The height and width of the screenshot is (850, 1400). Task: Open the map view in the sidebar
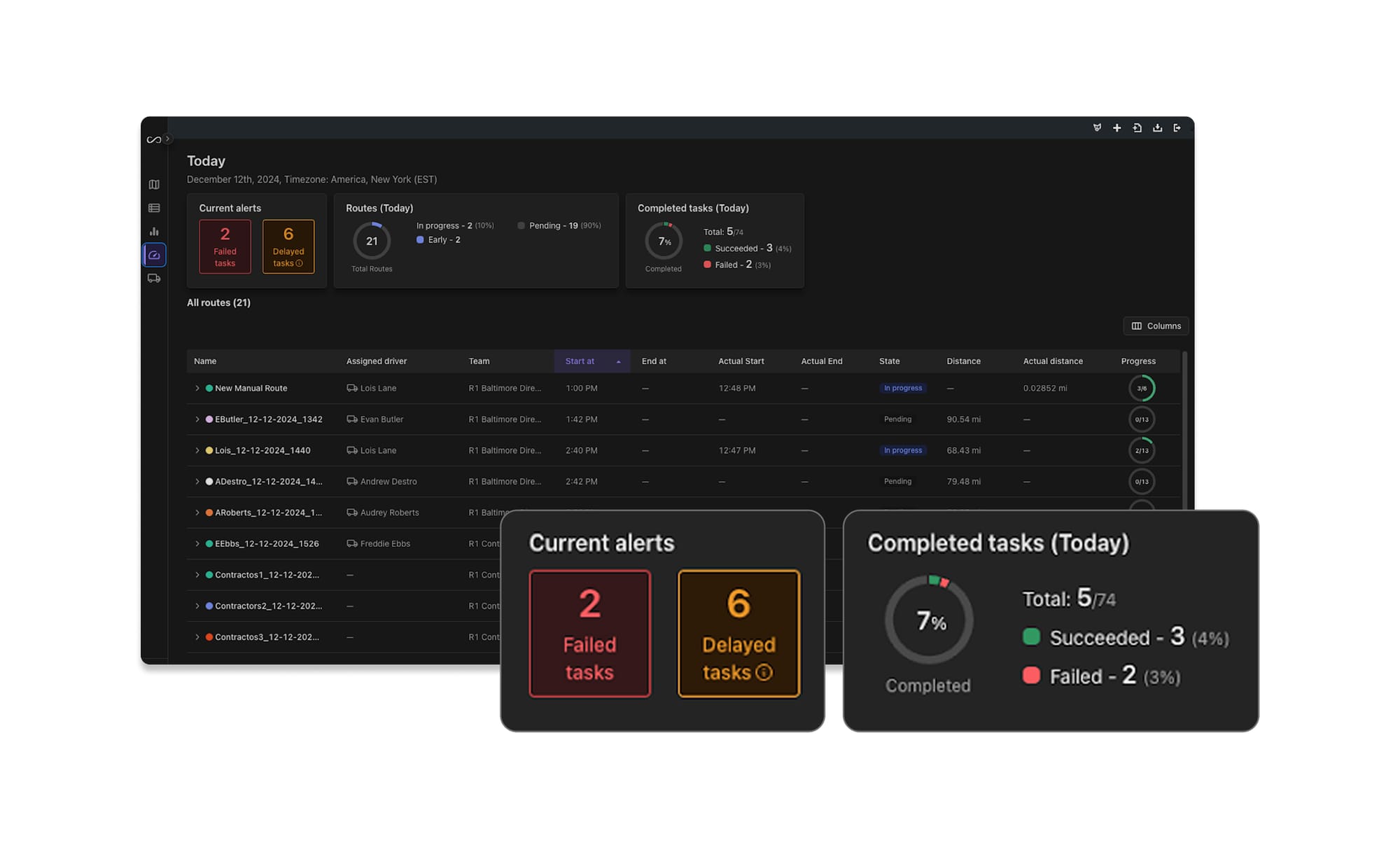point(154,185)
